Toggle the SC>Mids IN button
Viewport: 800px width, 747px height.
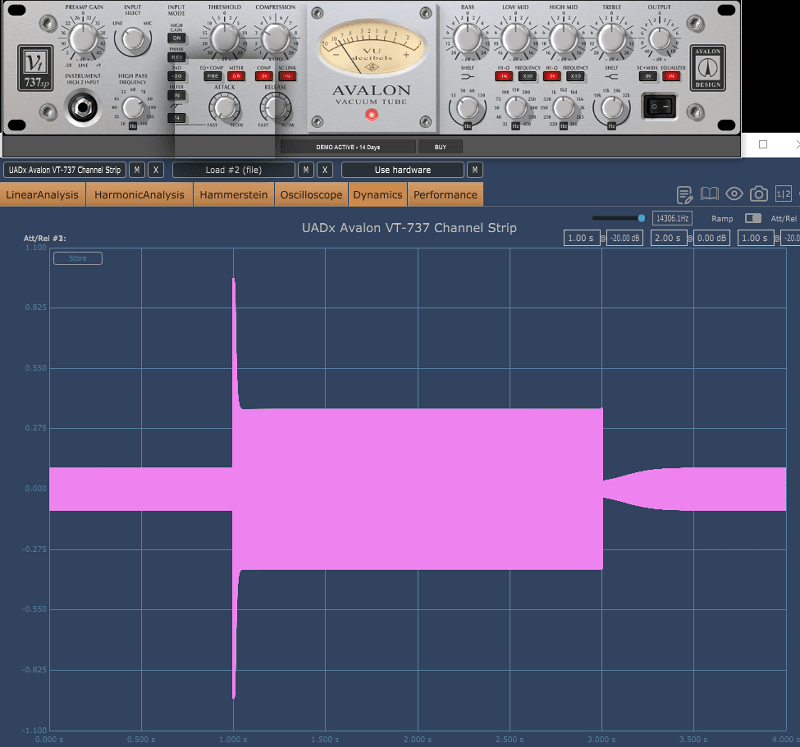(647, 77)
